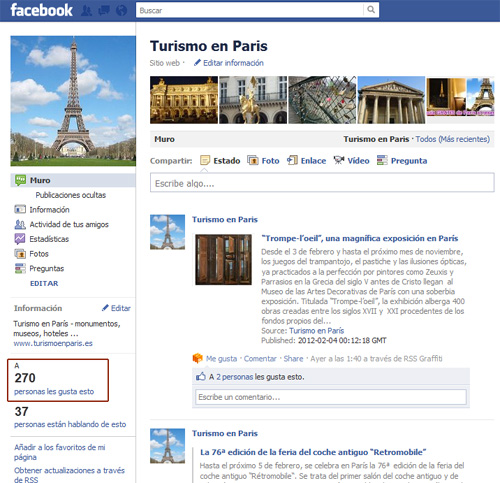Image resolution: width=500 pixels, height=483 pixels.
Task: Click Share on Trompe-l'oeil post
Action: [x=293, y=359]
